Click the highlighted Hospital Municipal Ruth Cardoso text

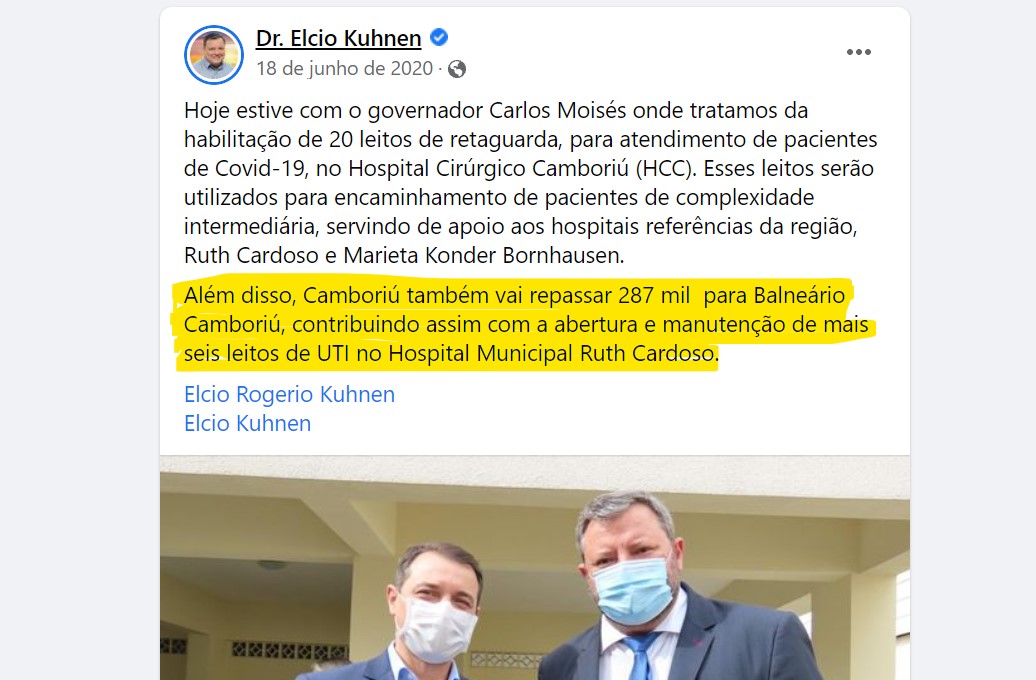[552, 354]
